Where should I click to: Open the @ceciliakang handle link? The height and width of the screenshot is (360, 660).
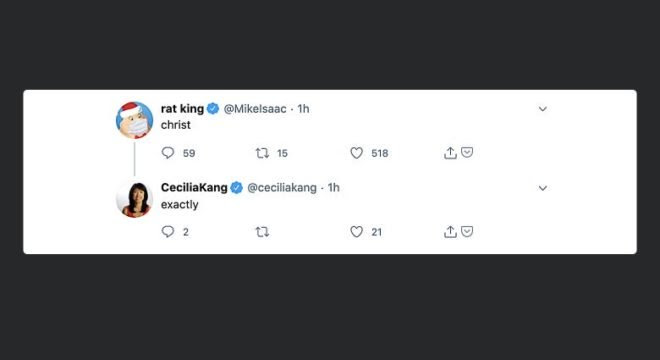[282, 188]
